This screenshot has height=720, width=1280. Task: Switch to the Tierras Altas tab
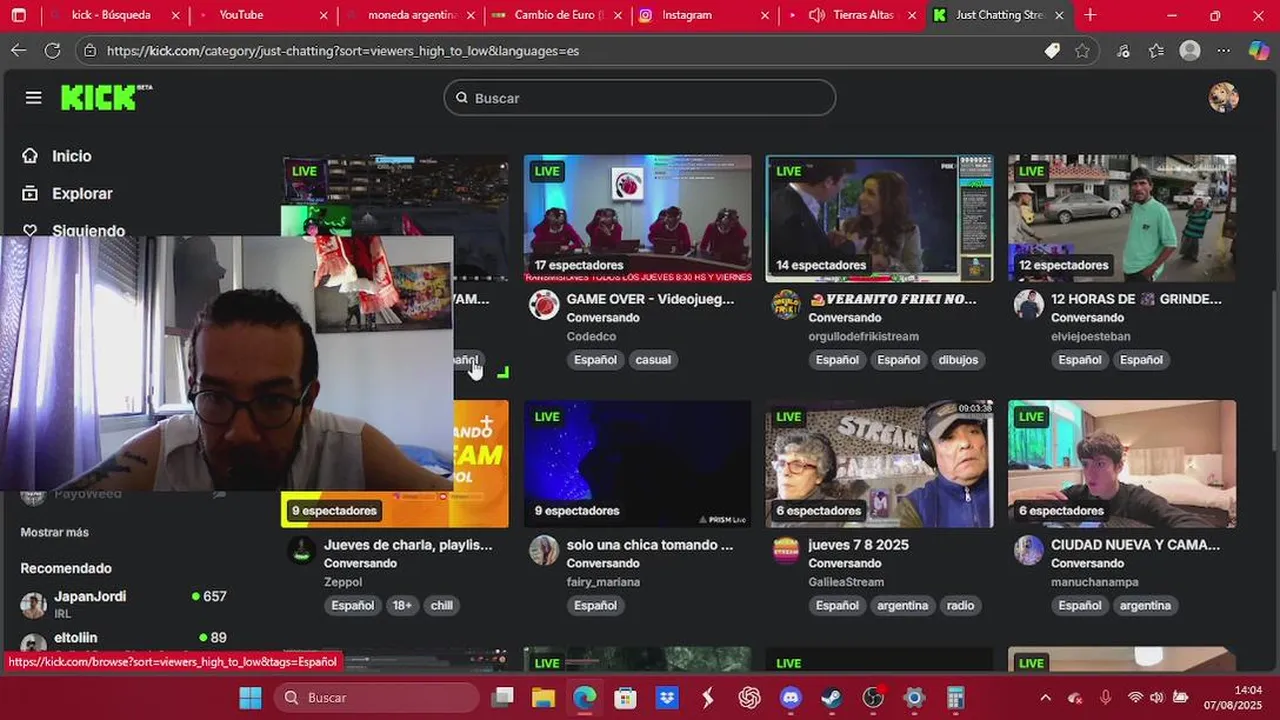pyautogui.click(x=852, y=15)
